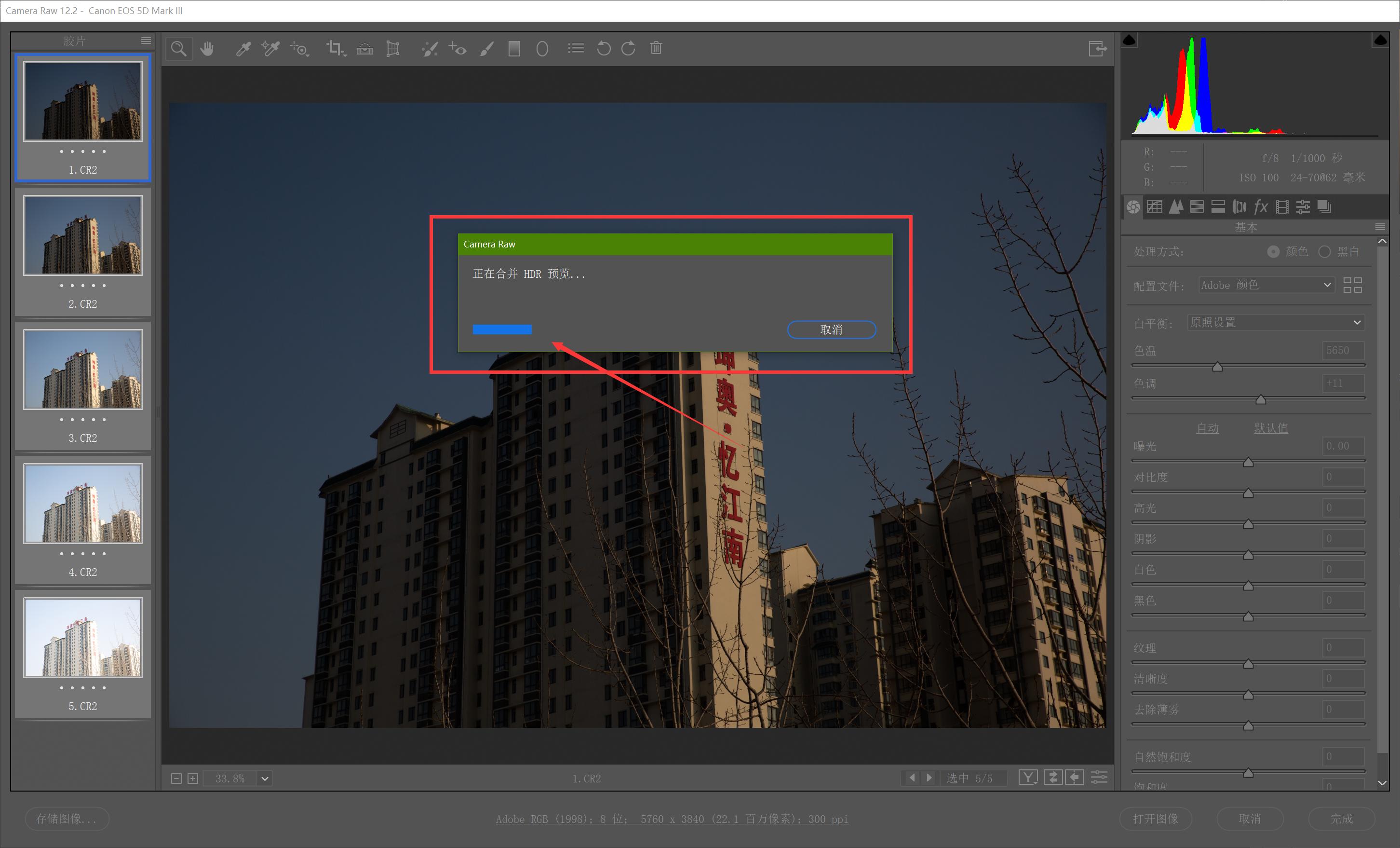Open the fx Effects panel tab
Image resolution: width=1400 pixels, height=848 pixels.
[1261, 207]
